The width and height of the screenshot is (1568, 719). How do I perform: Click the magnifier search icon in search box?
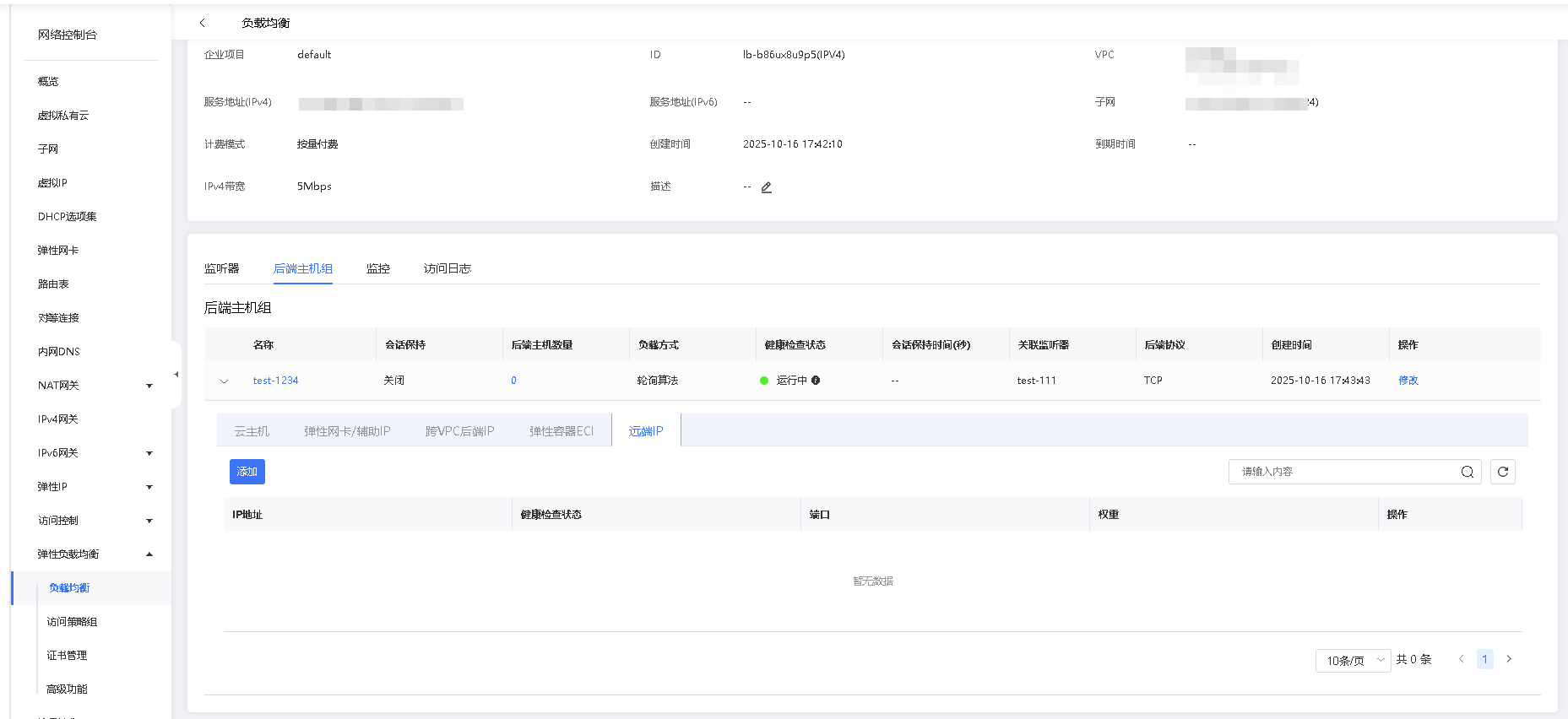1468,472
